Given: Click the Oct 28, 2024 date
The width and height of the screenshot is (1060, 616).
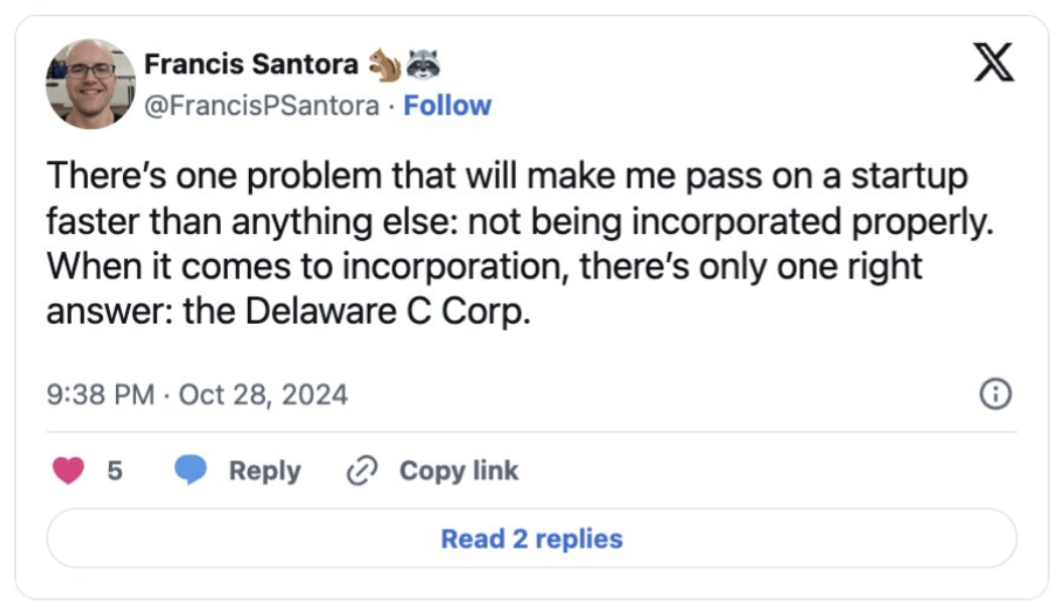Looking at the screenshot, I should (263, 395).
